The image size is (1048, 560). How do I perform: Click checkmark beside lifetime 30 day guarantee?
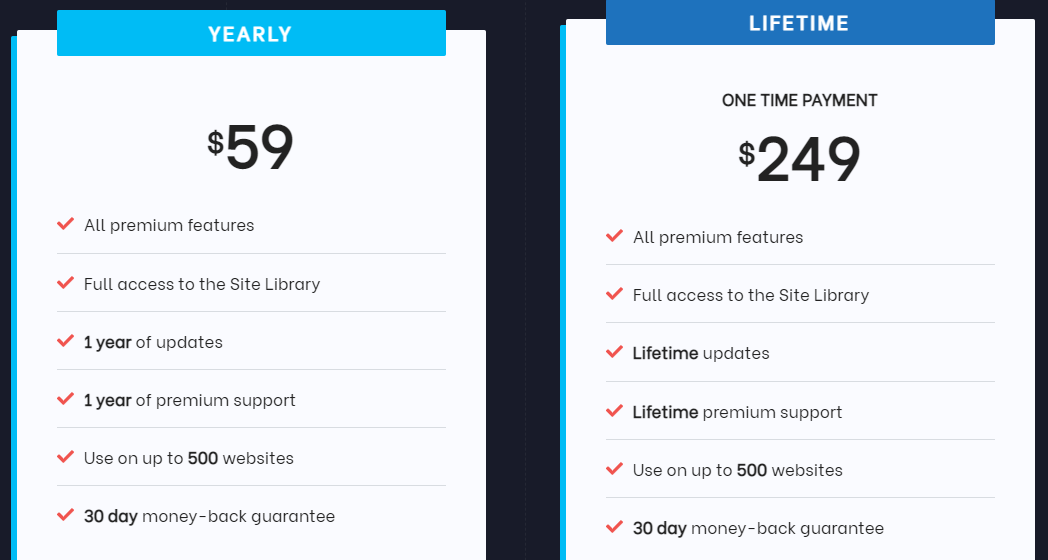(614, 527)
